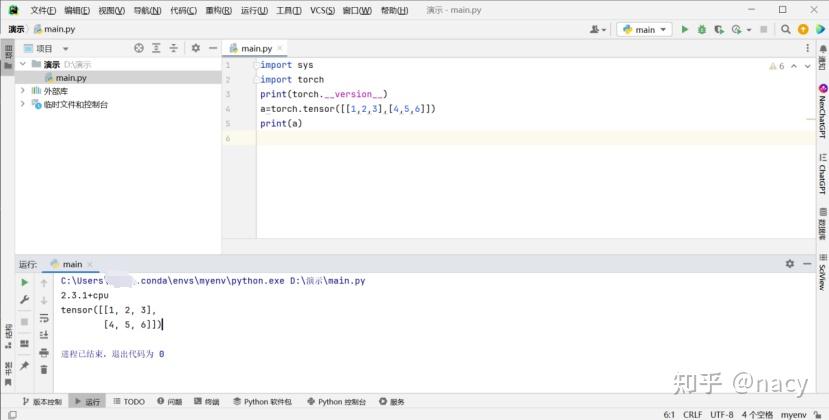Viewport: 829px width, 420px height.
Task: Toggle tool window quick-access icon bottom-left
Action: [x=12, y=415]
